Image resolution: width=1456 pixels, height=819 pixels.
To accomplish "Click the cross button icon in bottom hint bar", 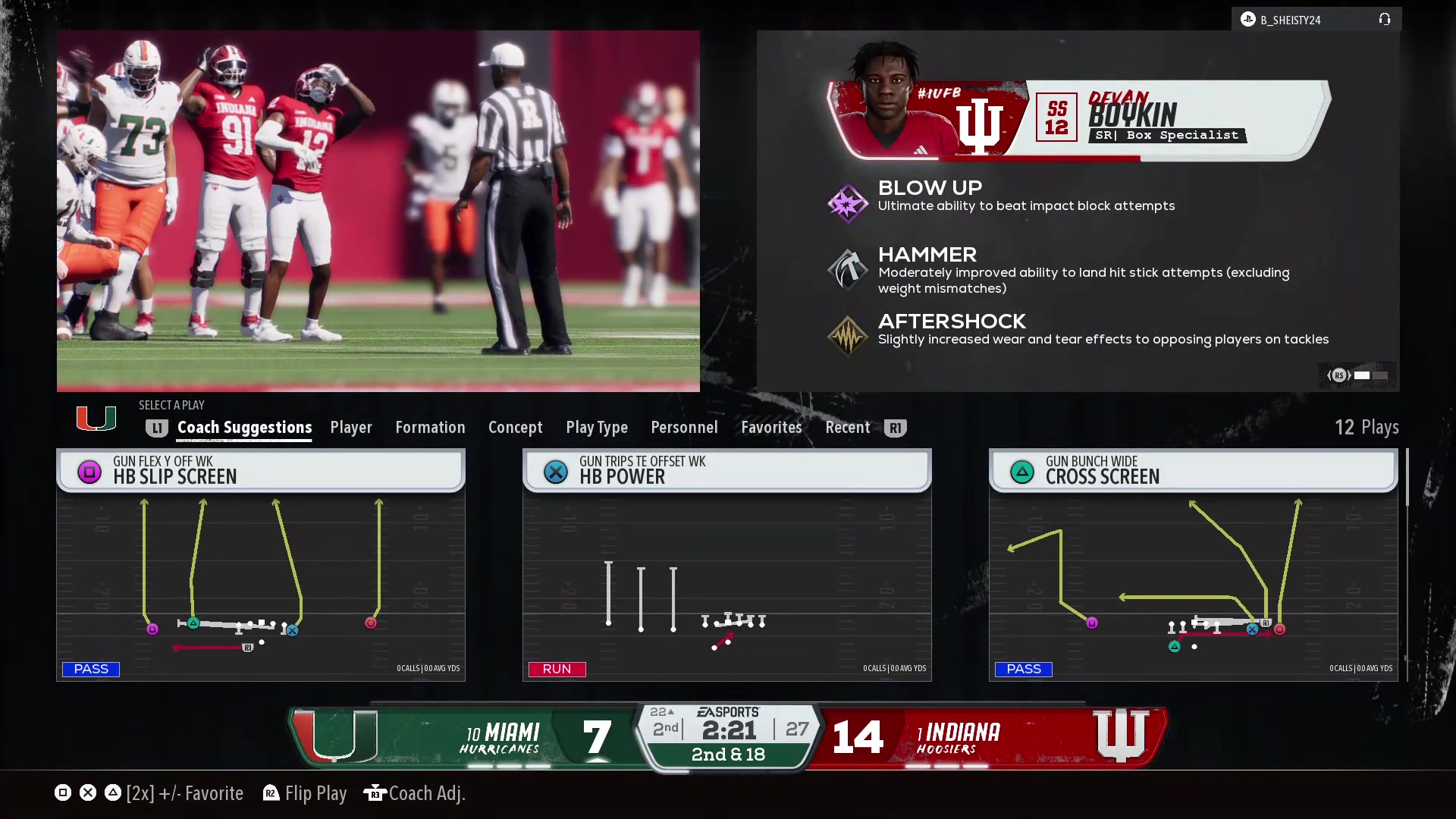I will [x=88, y=792].
